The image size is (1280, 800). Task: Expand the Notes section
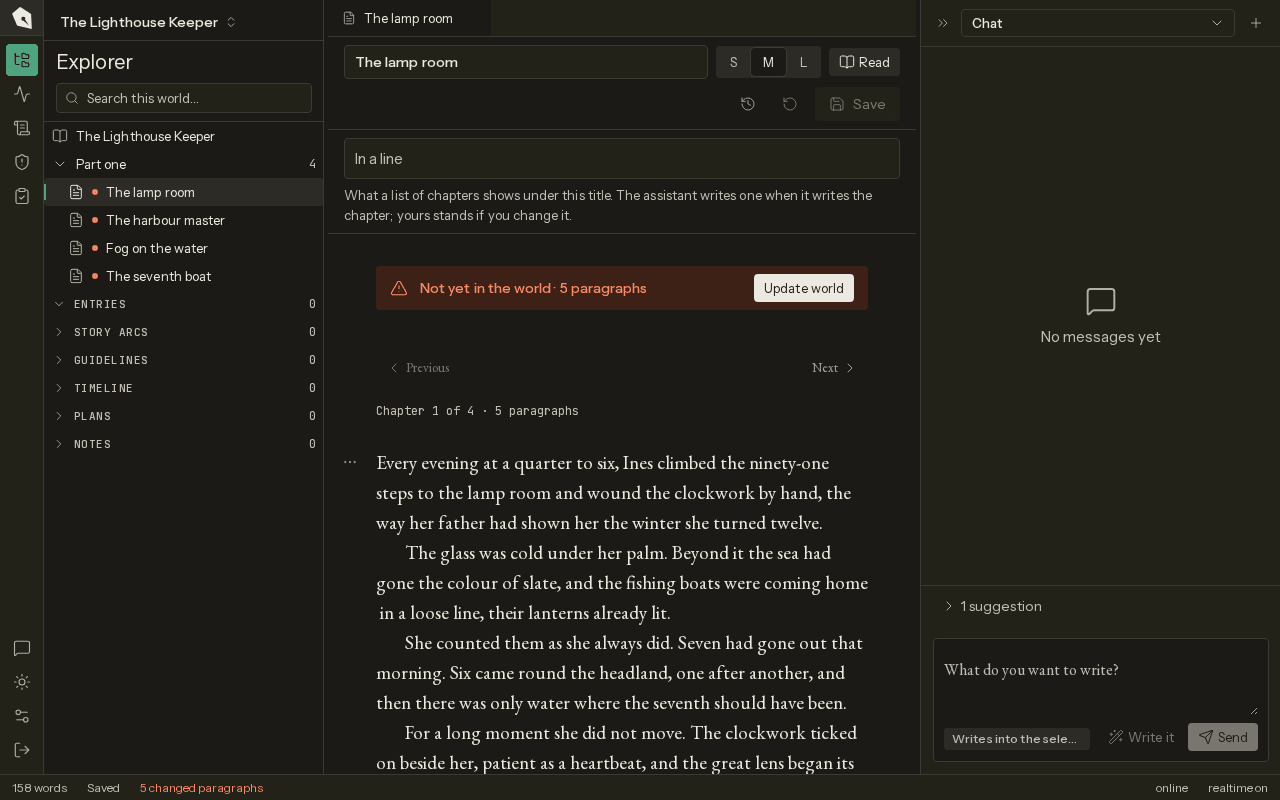[184, 444]
